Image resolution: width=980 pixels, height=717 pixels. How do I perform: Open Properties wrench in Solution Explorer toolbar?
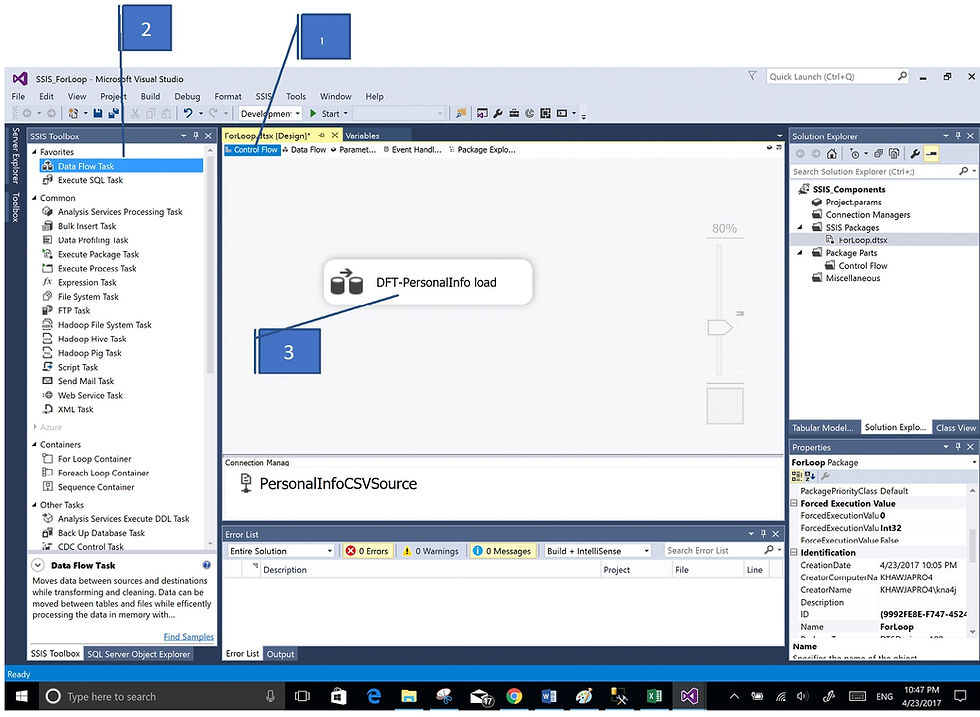click(x=914, y=154)
